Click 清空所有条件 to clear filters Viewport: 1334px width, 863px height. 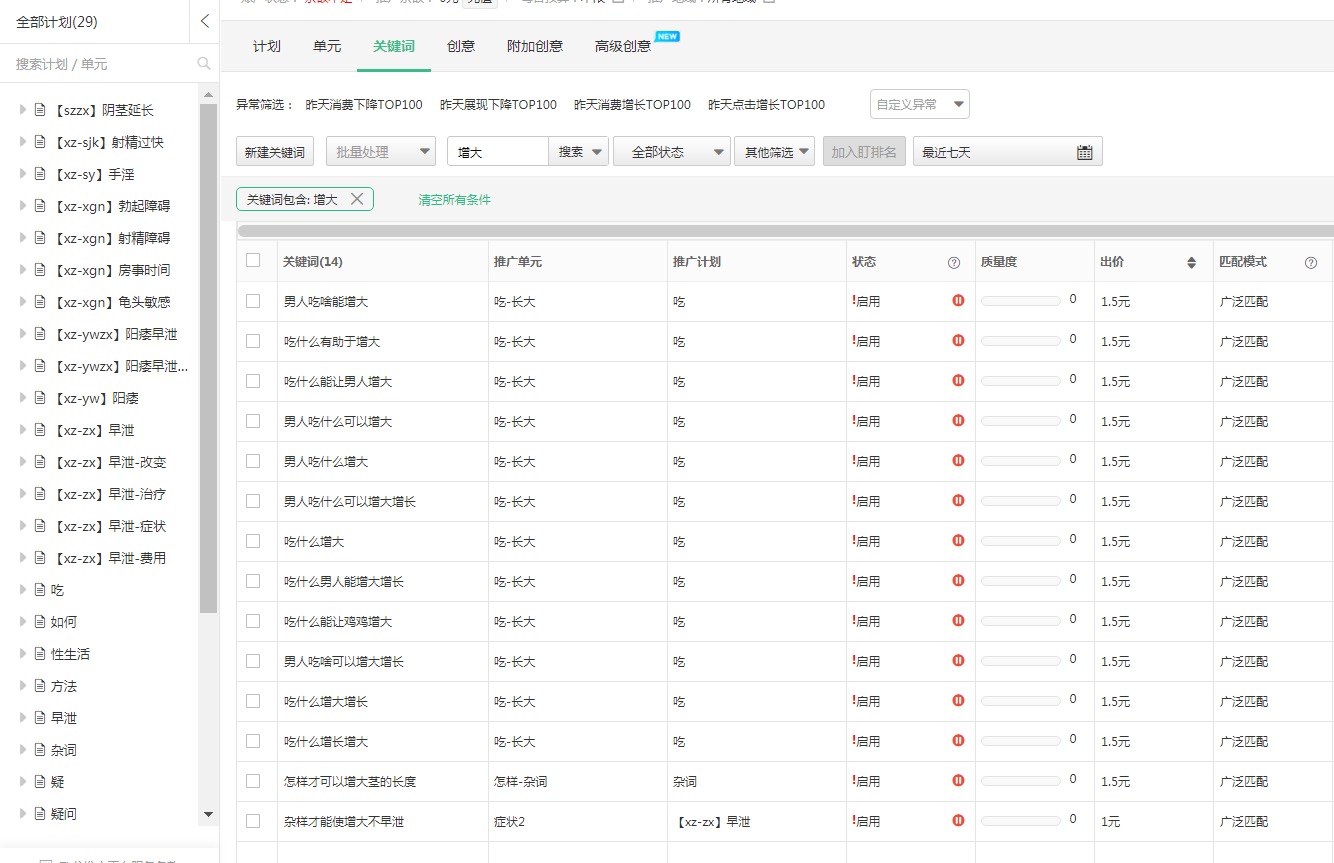click(454, 199)
